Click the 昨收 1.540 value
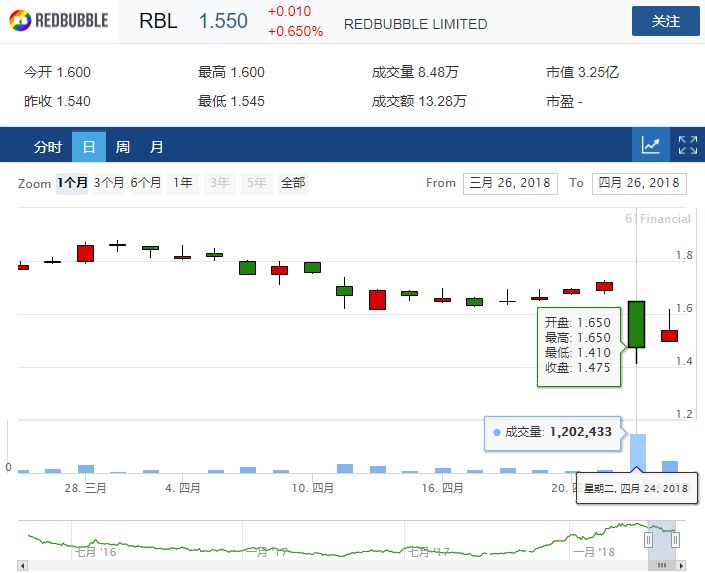 point(58,101)
